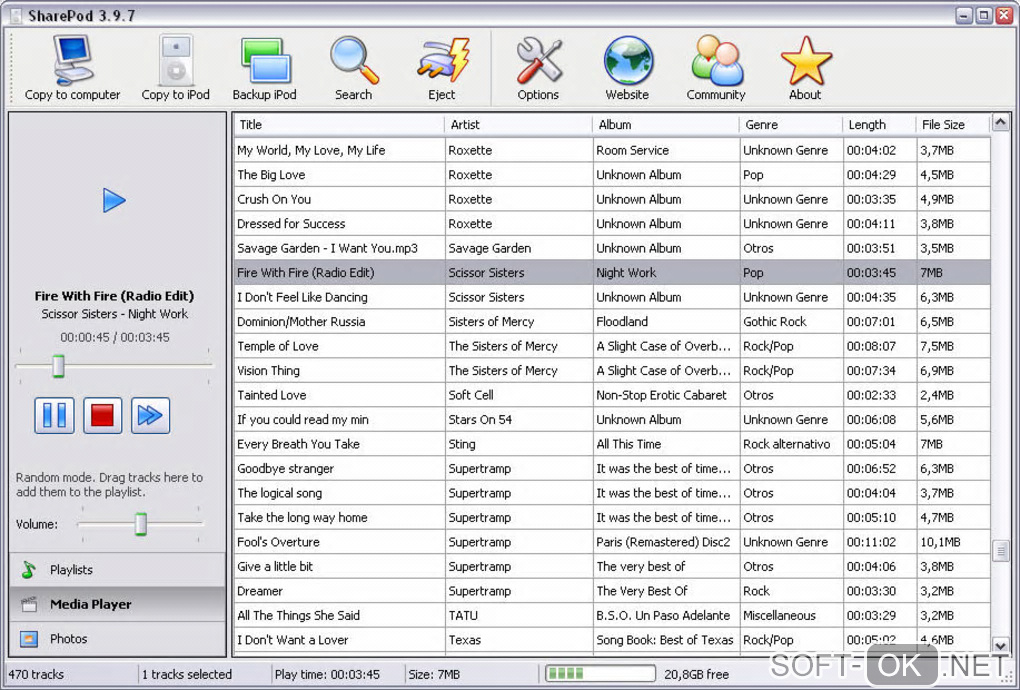Select the track 'Every Breath You Take'

coord(612,444)
